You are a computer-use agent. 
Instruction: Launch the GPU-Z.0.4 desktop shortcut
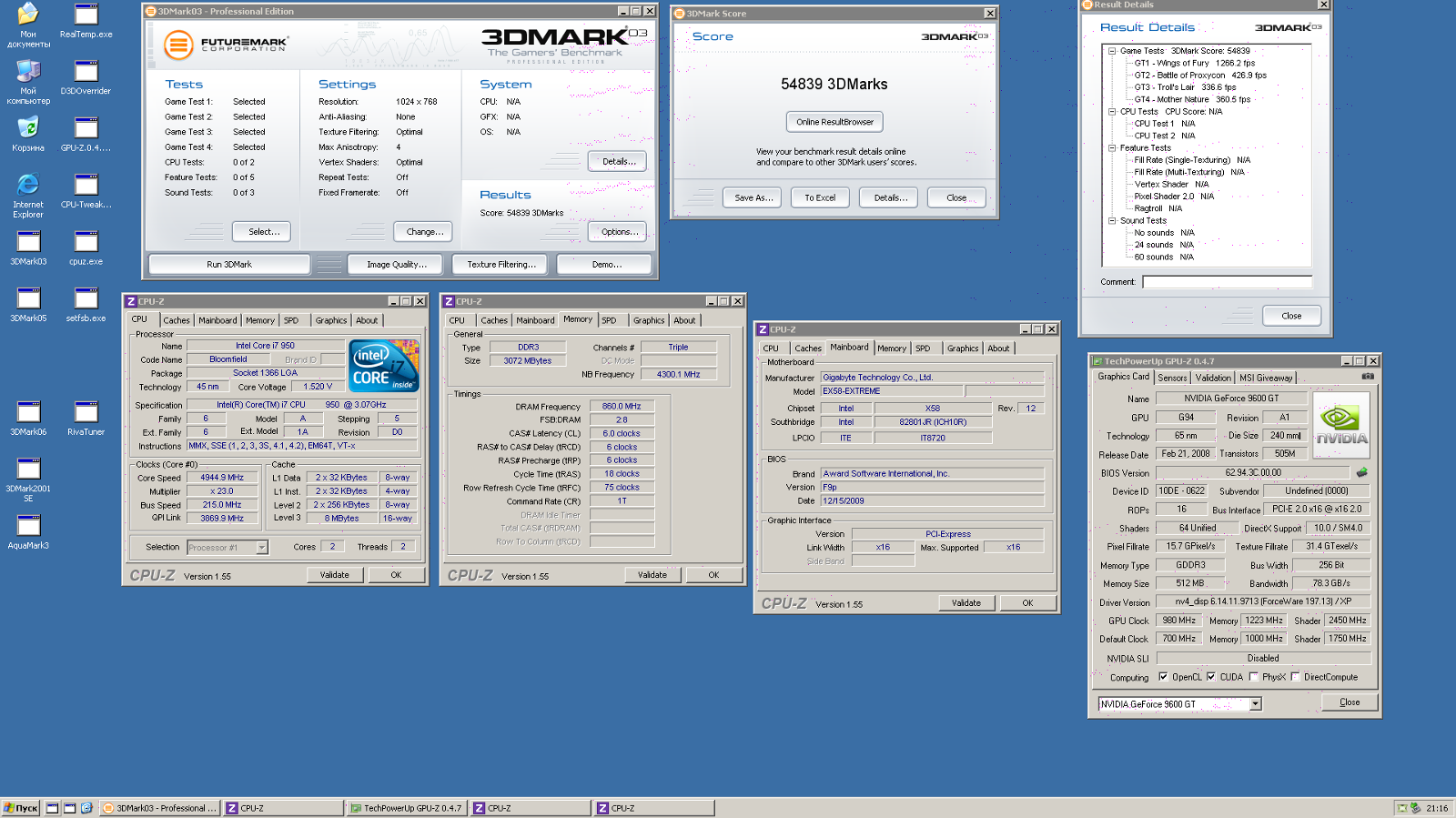pos(86,135)
